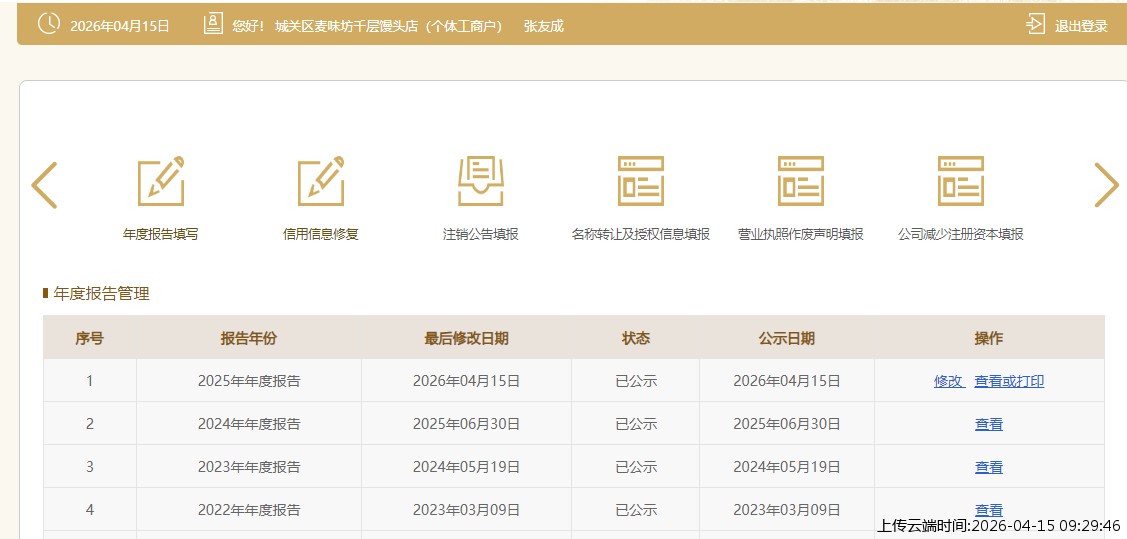1127x539 pixels.
Task: Click the logout door icon
Action: coord(1035,25)
